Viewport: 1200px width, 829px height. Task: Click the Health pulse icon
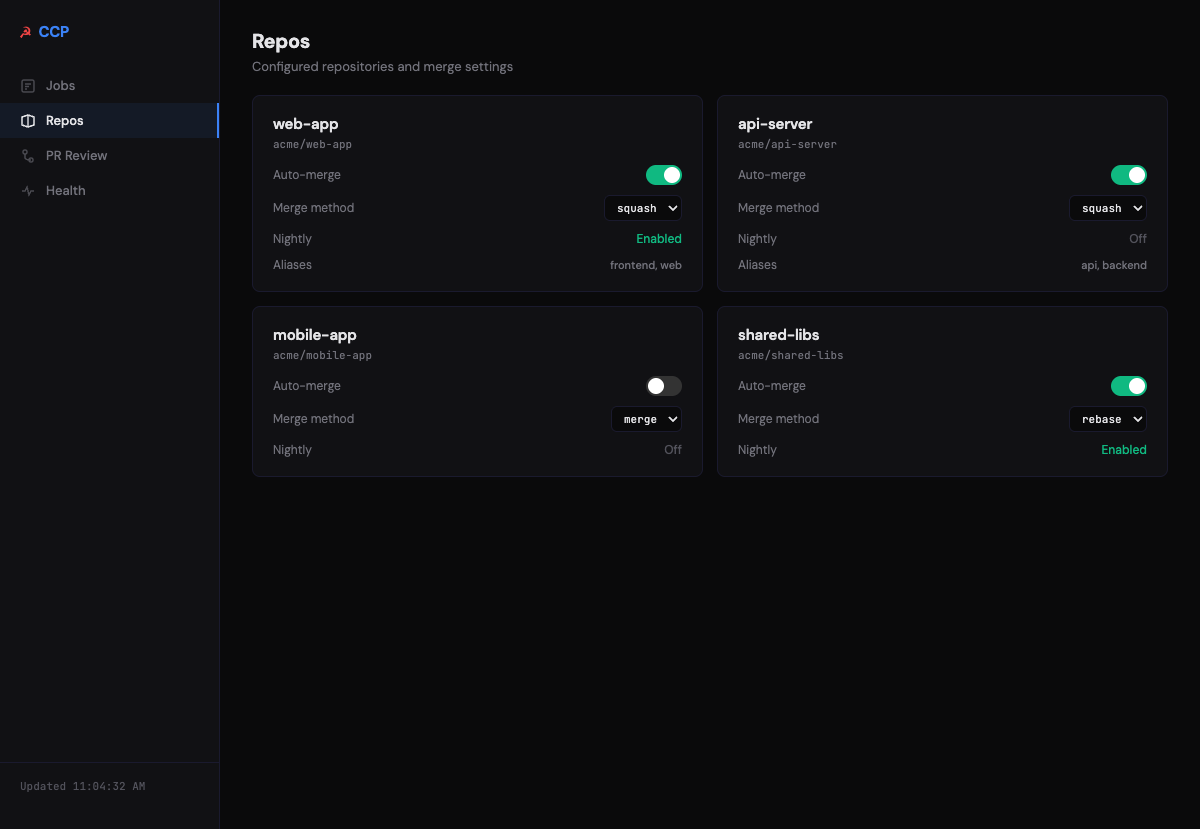[x=28, y=191]
